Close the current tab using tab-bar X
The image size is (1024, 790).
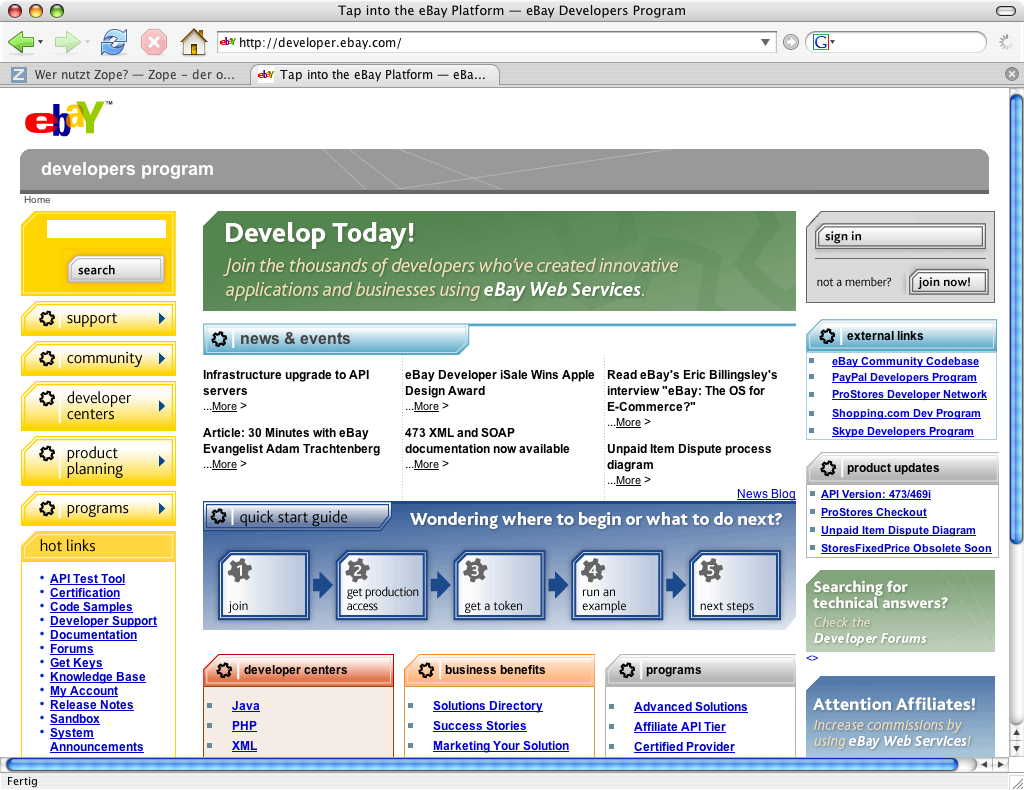[1012, 74]
